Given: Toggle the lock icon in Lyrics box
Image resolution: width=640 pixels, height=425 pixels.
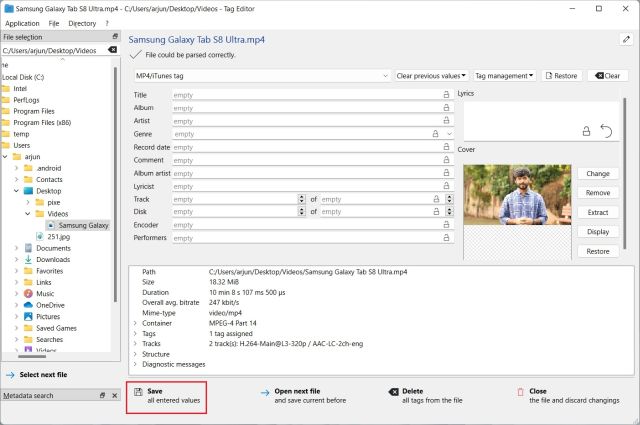Looking at the screenshot, I should click(x=586, y=131).
